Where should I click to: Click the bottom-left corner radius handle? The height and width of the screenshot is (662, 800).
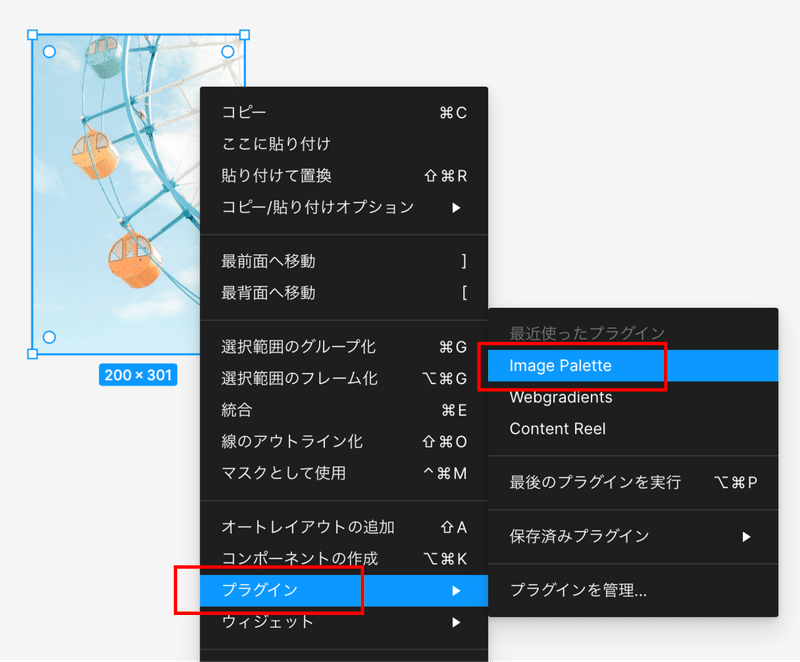pyautogui.click(x=49, y=337)
